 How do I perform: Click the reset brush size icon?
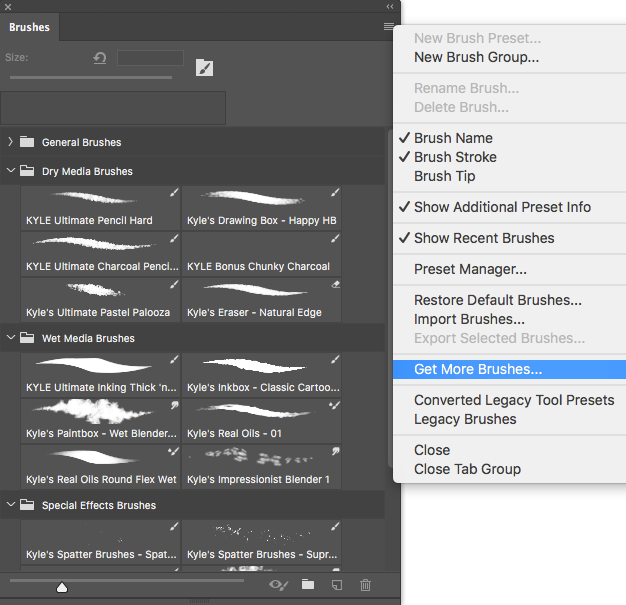(x=100, y=58)
